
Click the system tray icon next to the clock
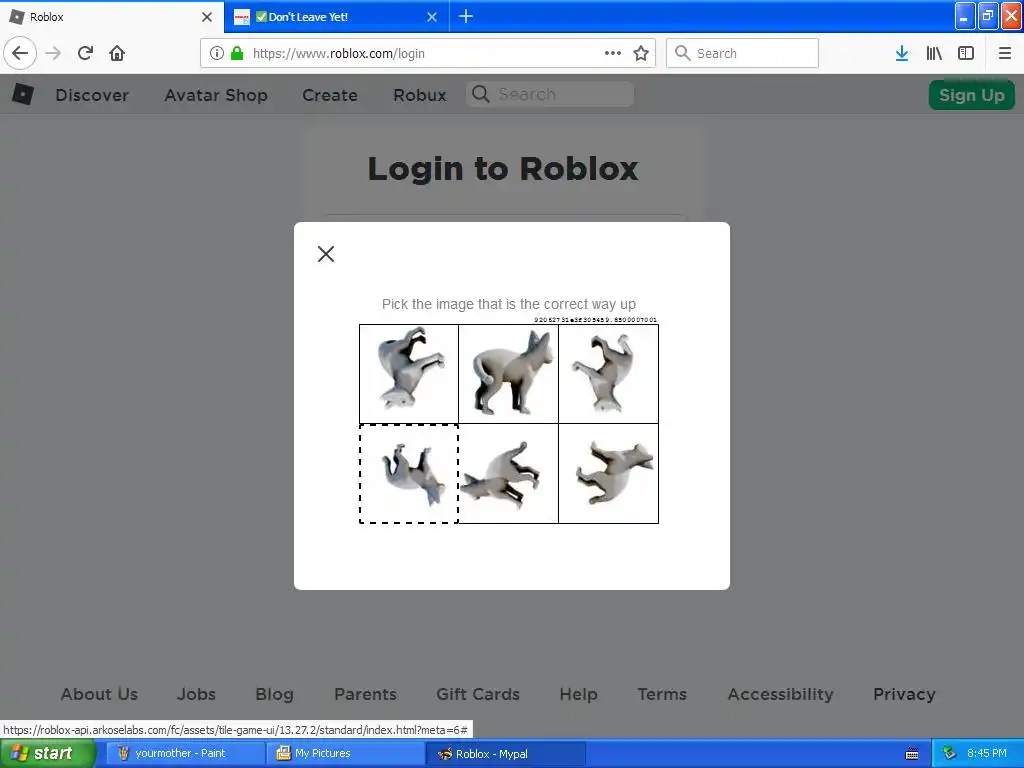[x=950, y=754]
